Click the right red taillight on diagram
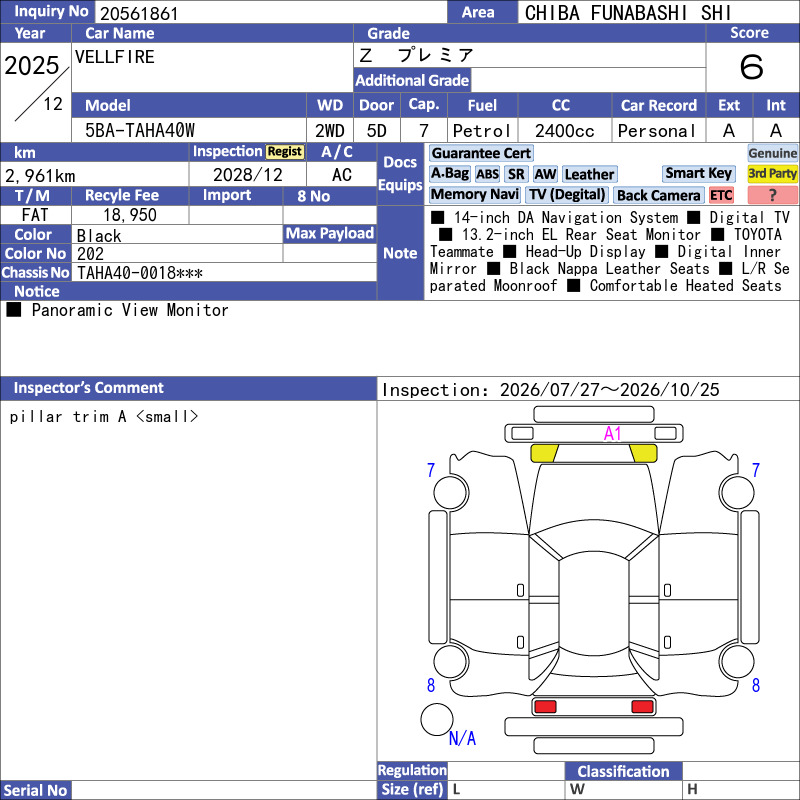The height and width of the screenshot is (800, 800). tap(642, 707)
